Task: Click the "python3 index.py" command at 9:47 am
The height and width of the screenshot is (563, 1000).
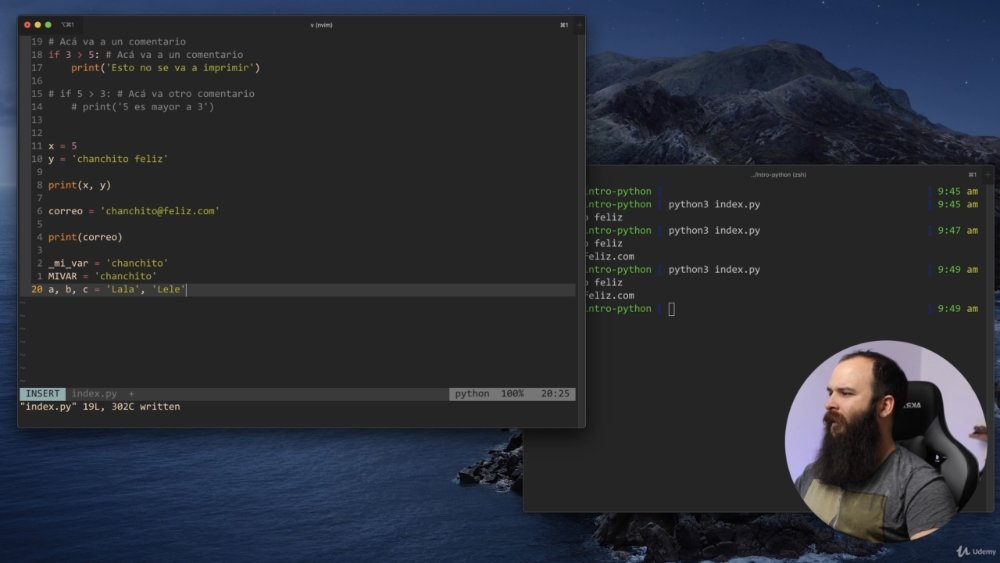Action: click(x=714, y=231)
